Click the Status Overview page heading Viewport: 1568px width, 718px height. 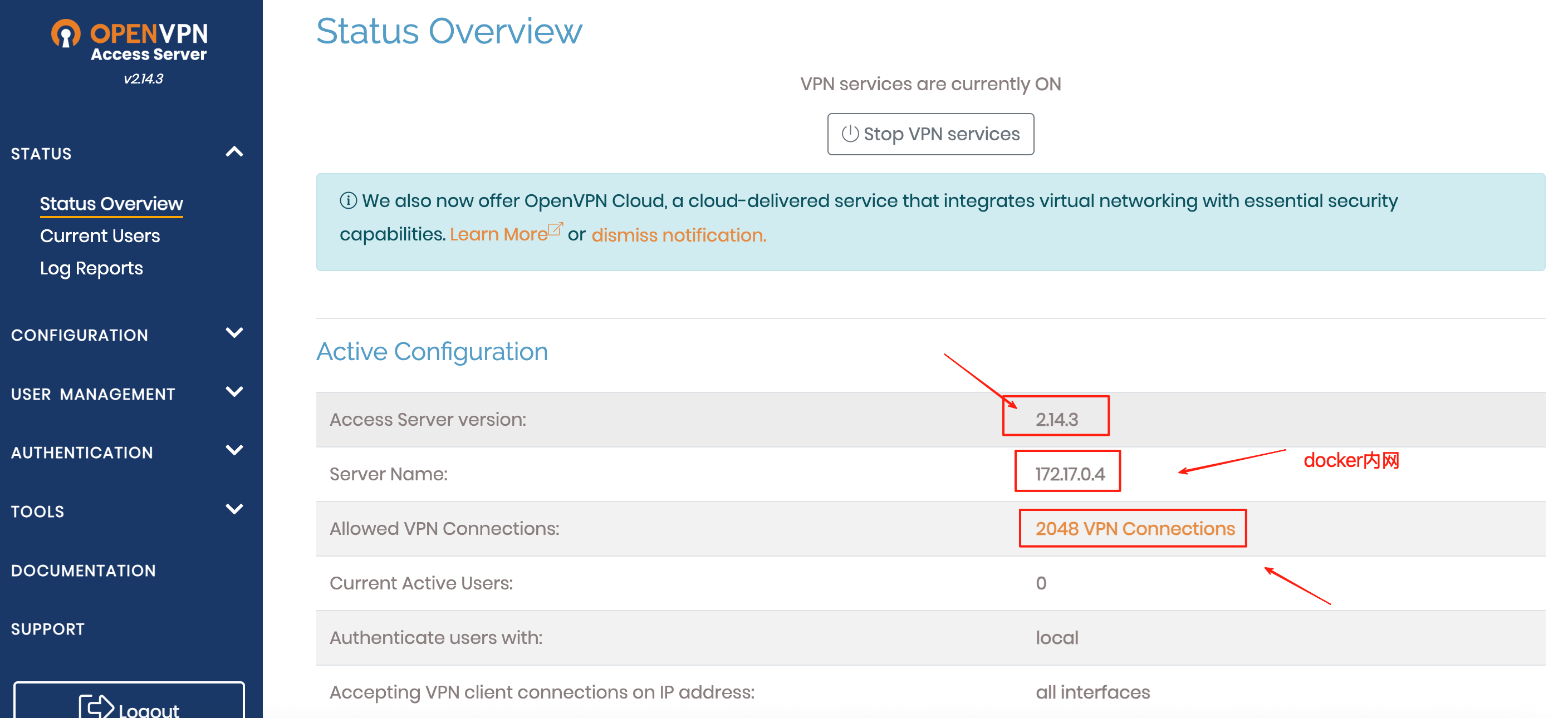point(449,31)
